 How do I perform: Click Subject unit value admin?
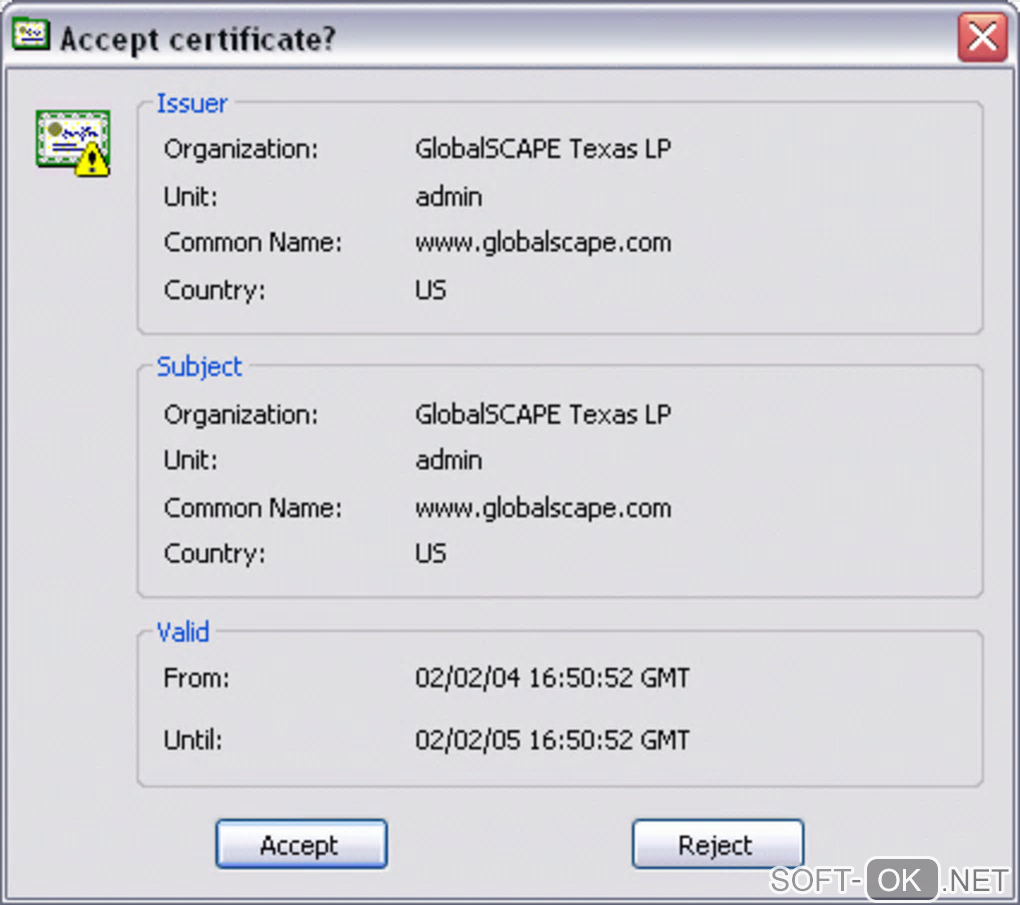coord(449,461)
